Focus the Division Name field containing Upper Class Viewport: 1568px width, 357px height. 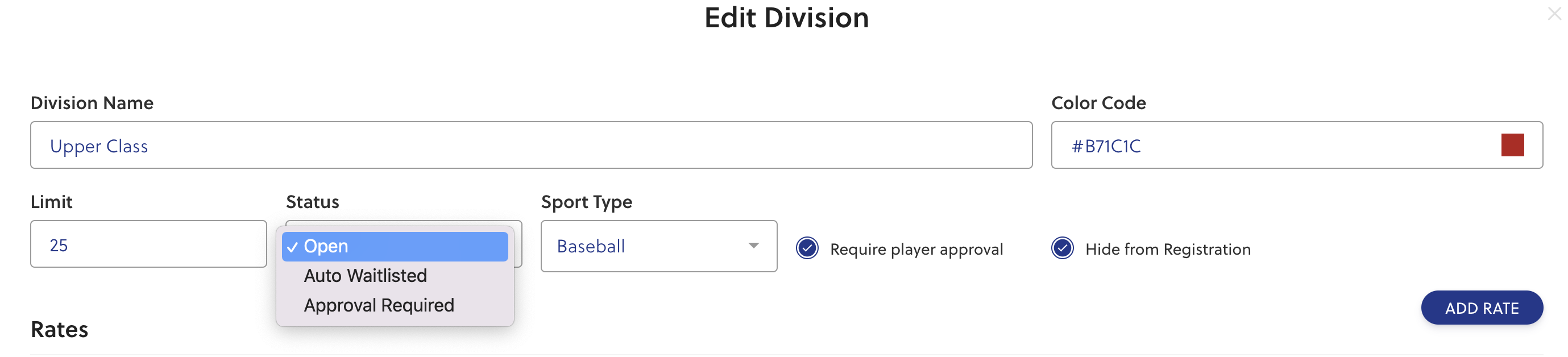[x=531, y=146]
